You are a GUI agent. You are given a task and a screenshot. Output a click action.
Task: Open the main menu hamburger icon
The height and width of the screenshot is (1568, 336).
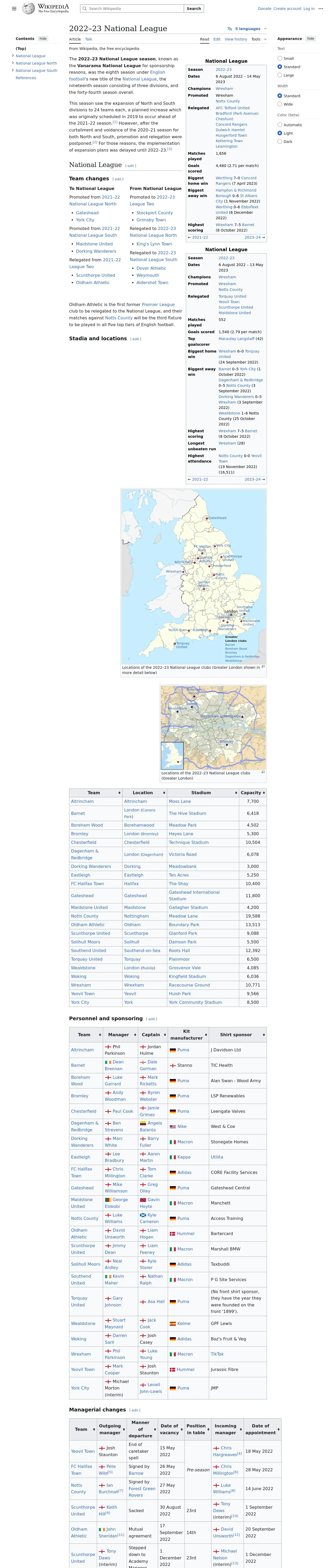tap(14, 9)
